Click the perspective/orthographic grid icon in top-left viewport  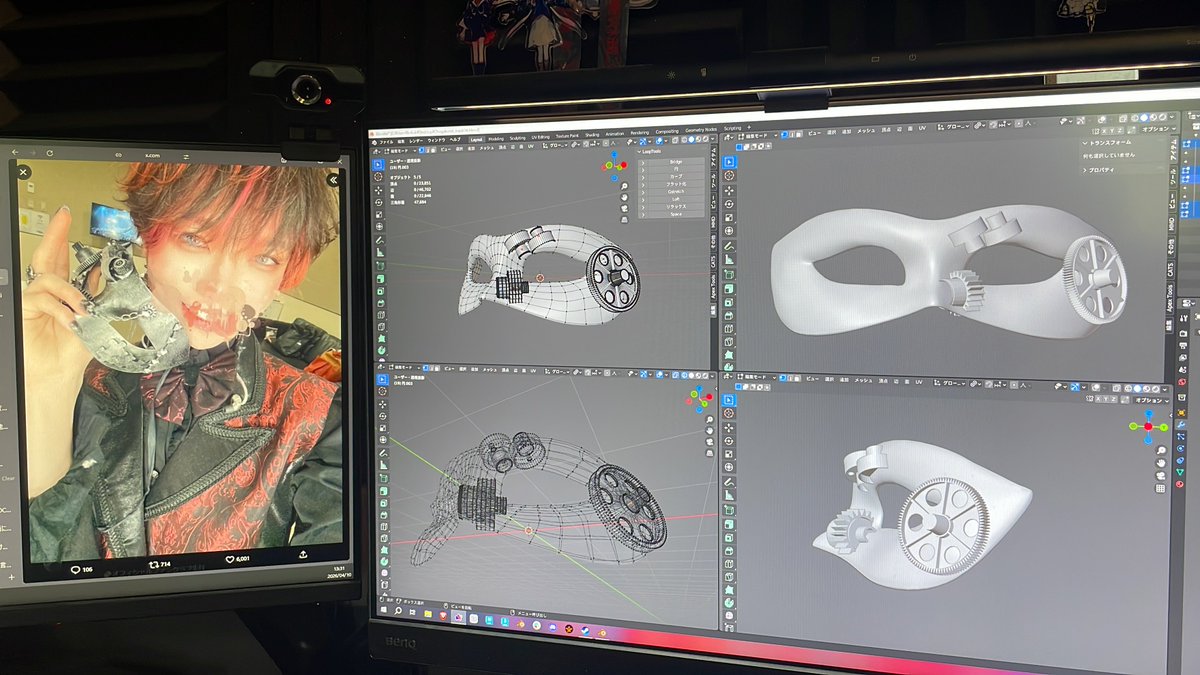coord(624,219)
